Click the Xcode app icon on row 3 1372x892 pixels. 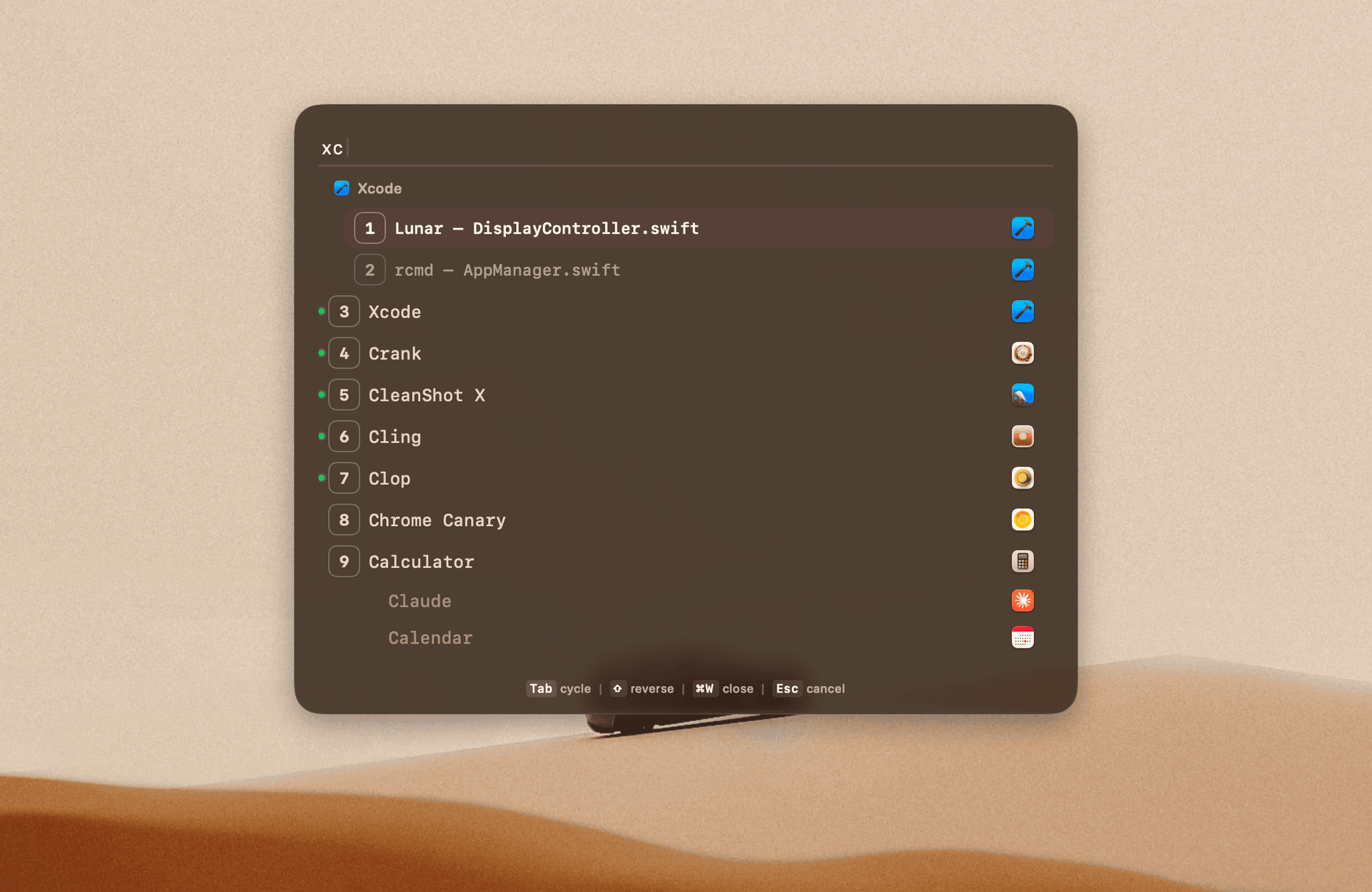[x=1023, y=312]
